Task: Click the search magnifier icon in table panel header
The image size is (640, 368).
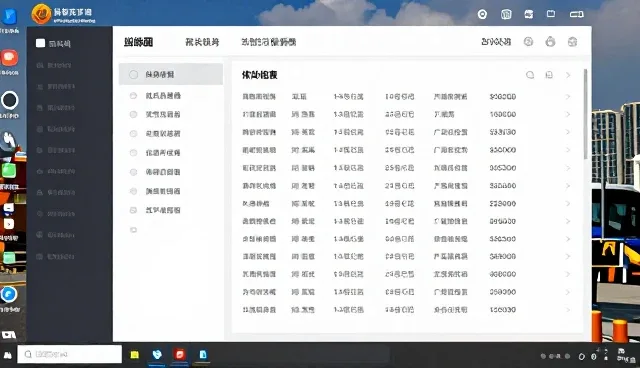Action: point(530,75)
